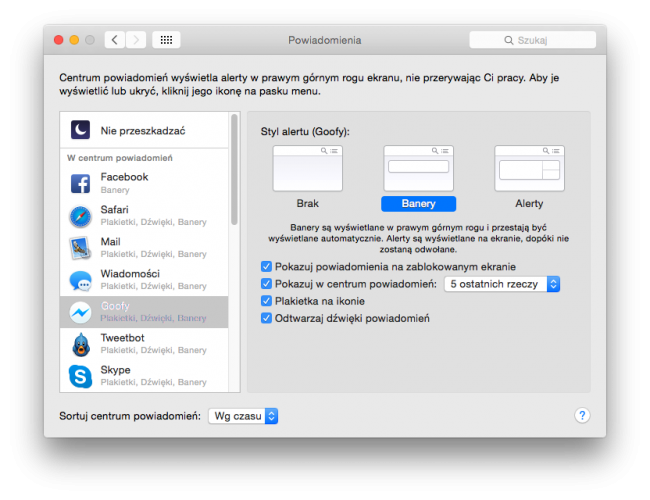Click the yellow minimize window button
650x500 pixels.
pyautogui.click(x=74, y=40)
